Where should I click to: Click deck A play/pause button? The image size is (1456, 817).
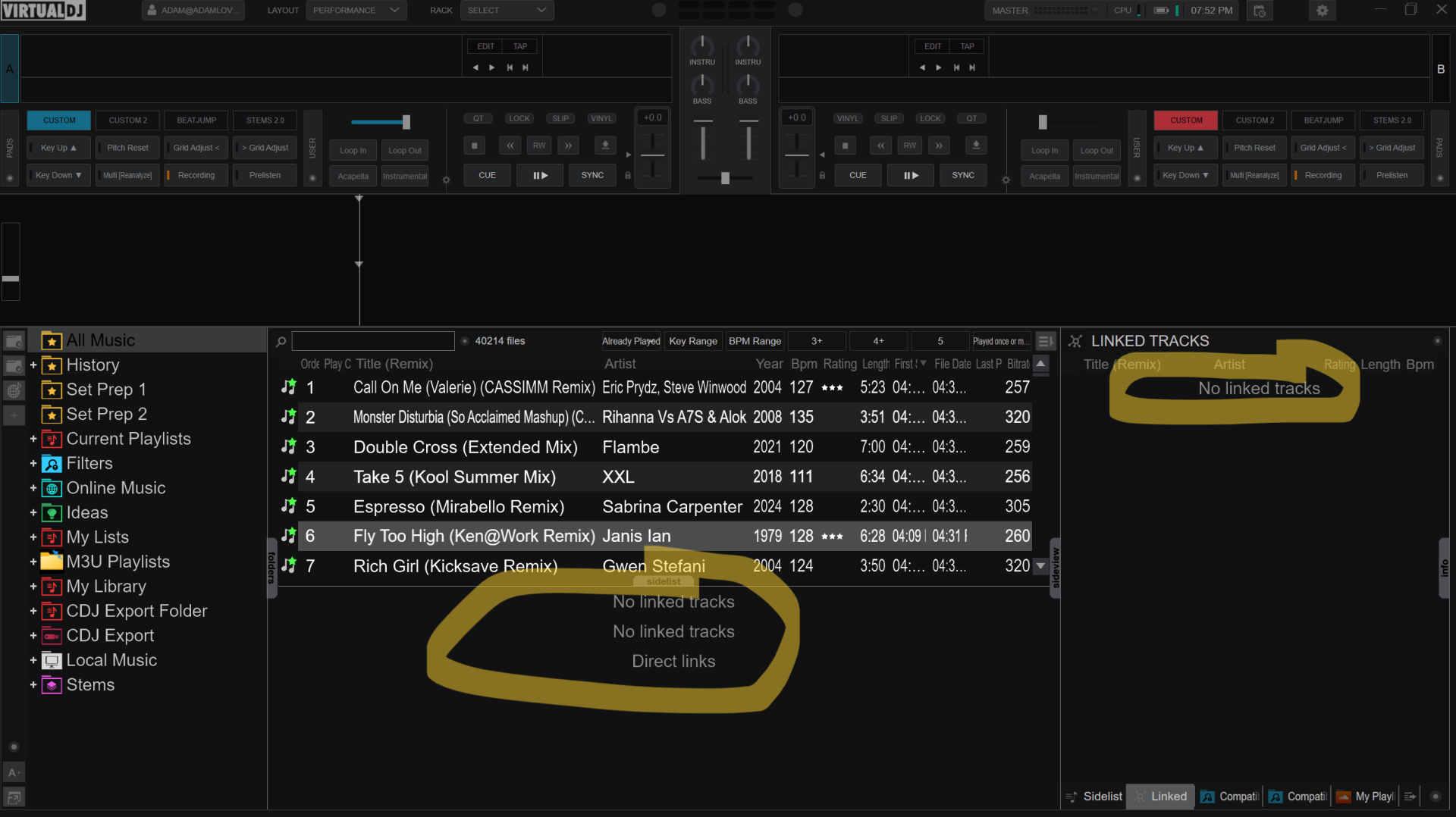540,175
